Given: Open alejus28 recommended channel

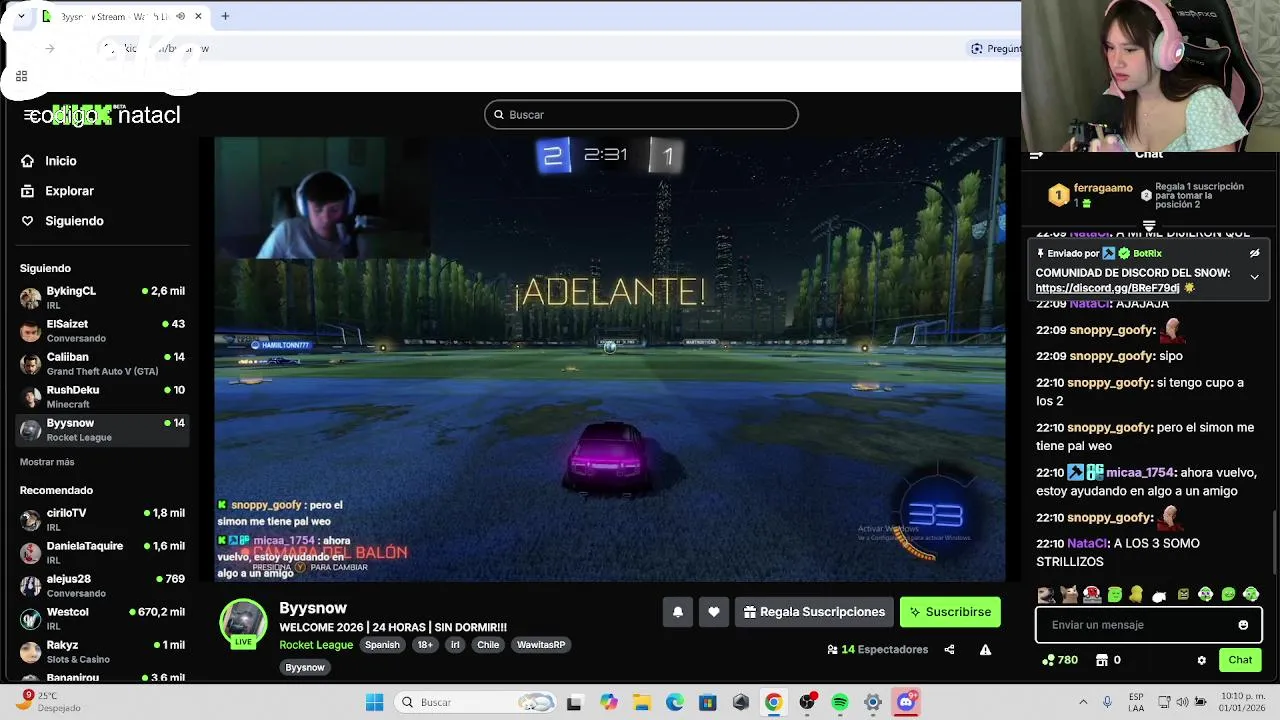Looking at the screenshot, I should pyautogui.click(x=103, y=586).
